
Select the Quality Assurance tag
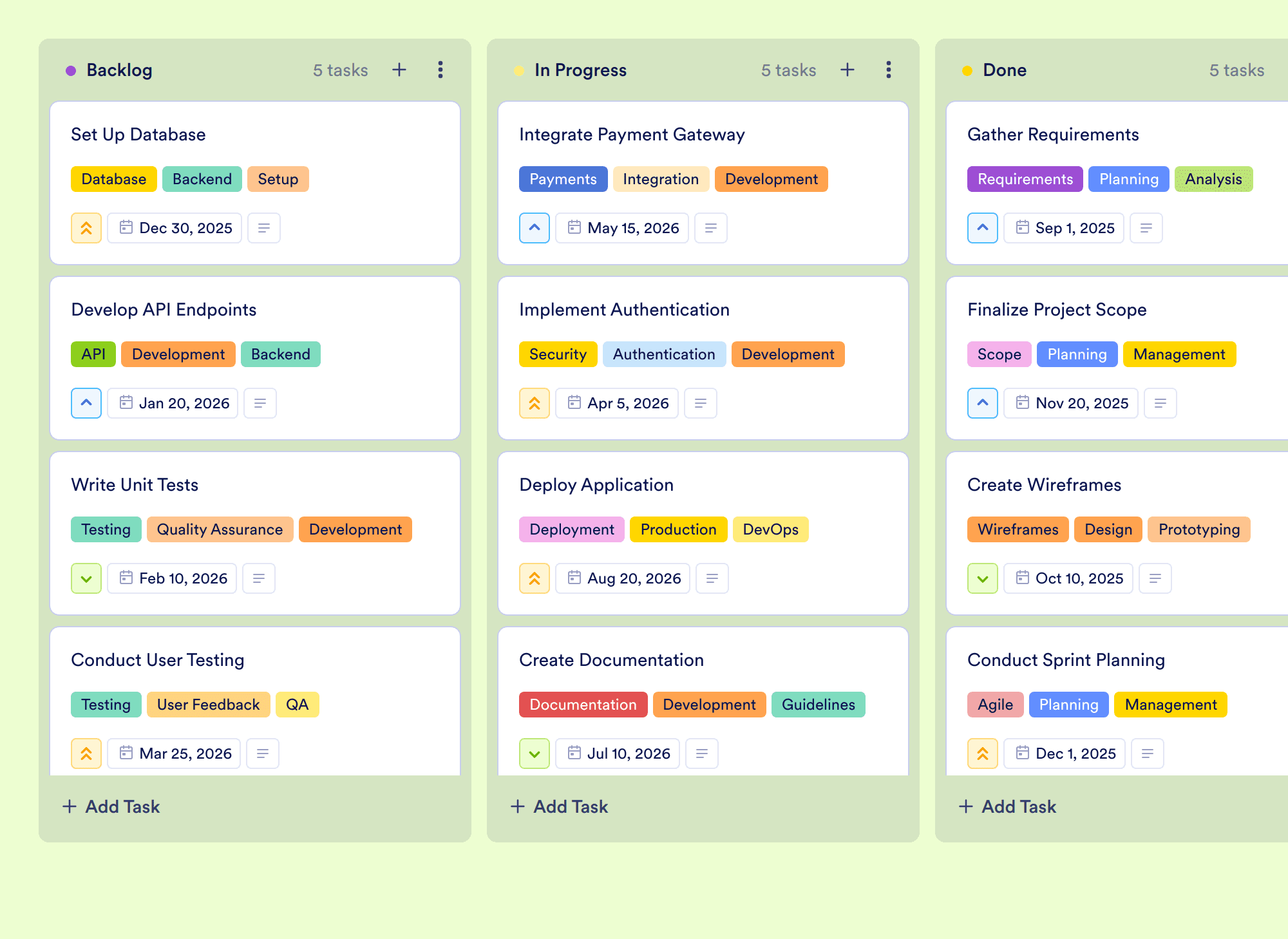click(x=220, y=529)
